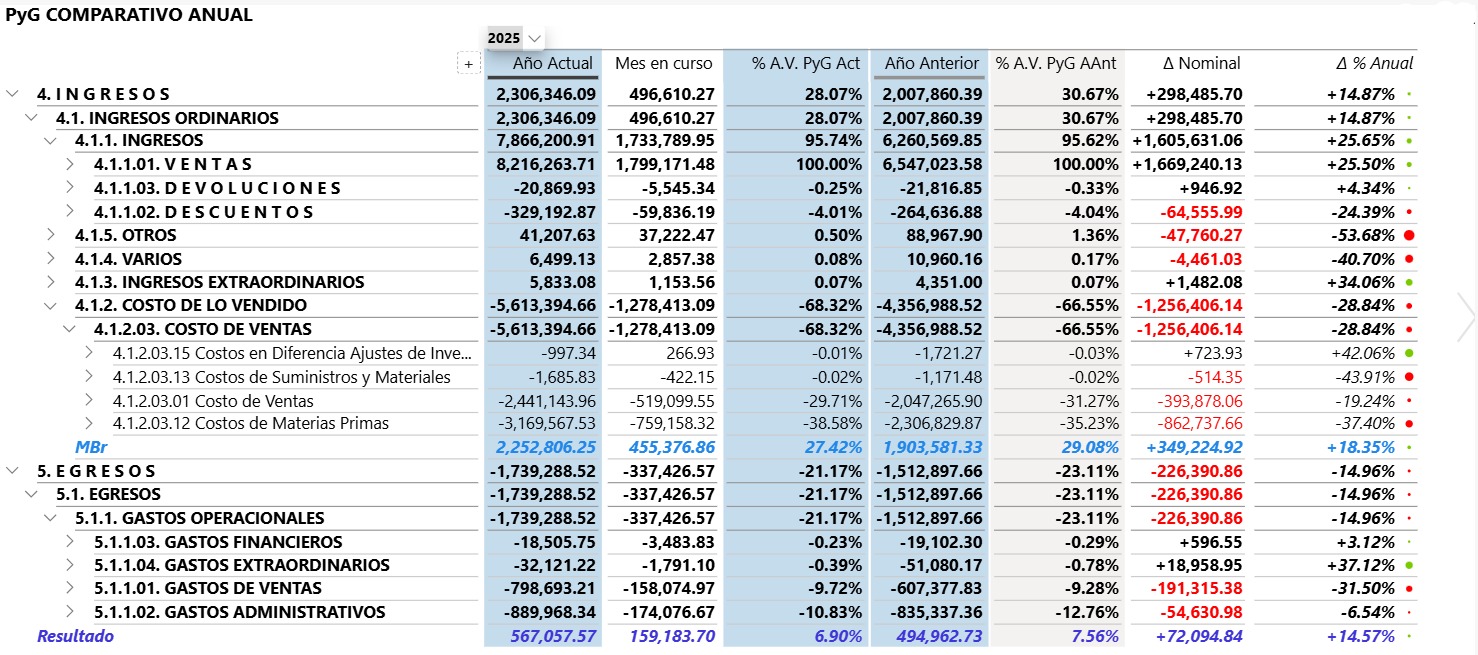Expand 4.1.2.03.12 Costos de Materias Primas
1478x655 pixels.
click(x=90, y=423)
